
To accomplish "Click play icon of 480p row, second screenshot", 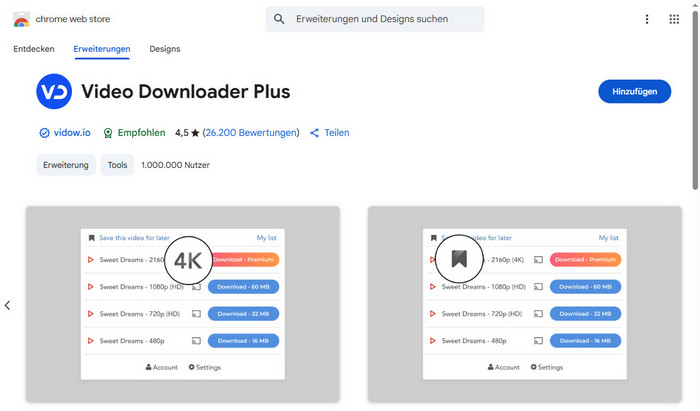I will (x=433, y=341).
